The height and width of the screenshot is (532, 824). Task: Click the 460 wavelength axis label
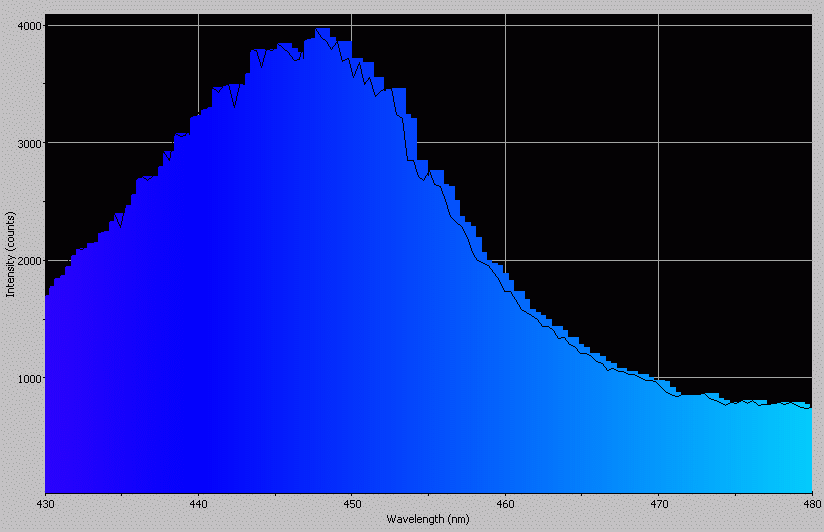506,504
